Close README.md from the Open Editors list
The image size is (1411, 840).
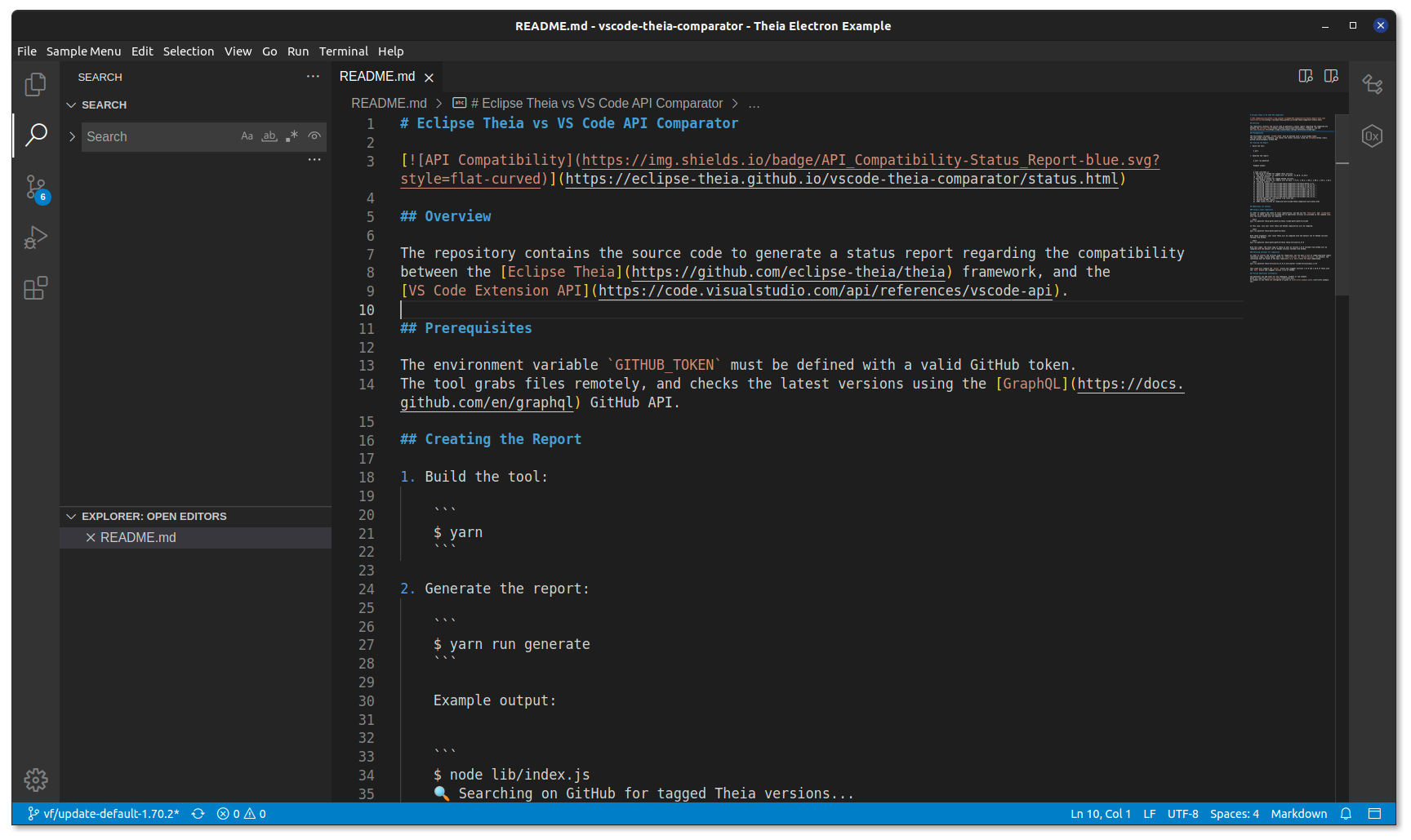click(91, 537)
